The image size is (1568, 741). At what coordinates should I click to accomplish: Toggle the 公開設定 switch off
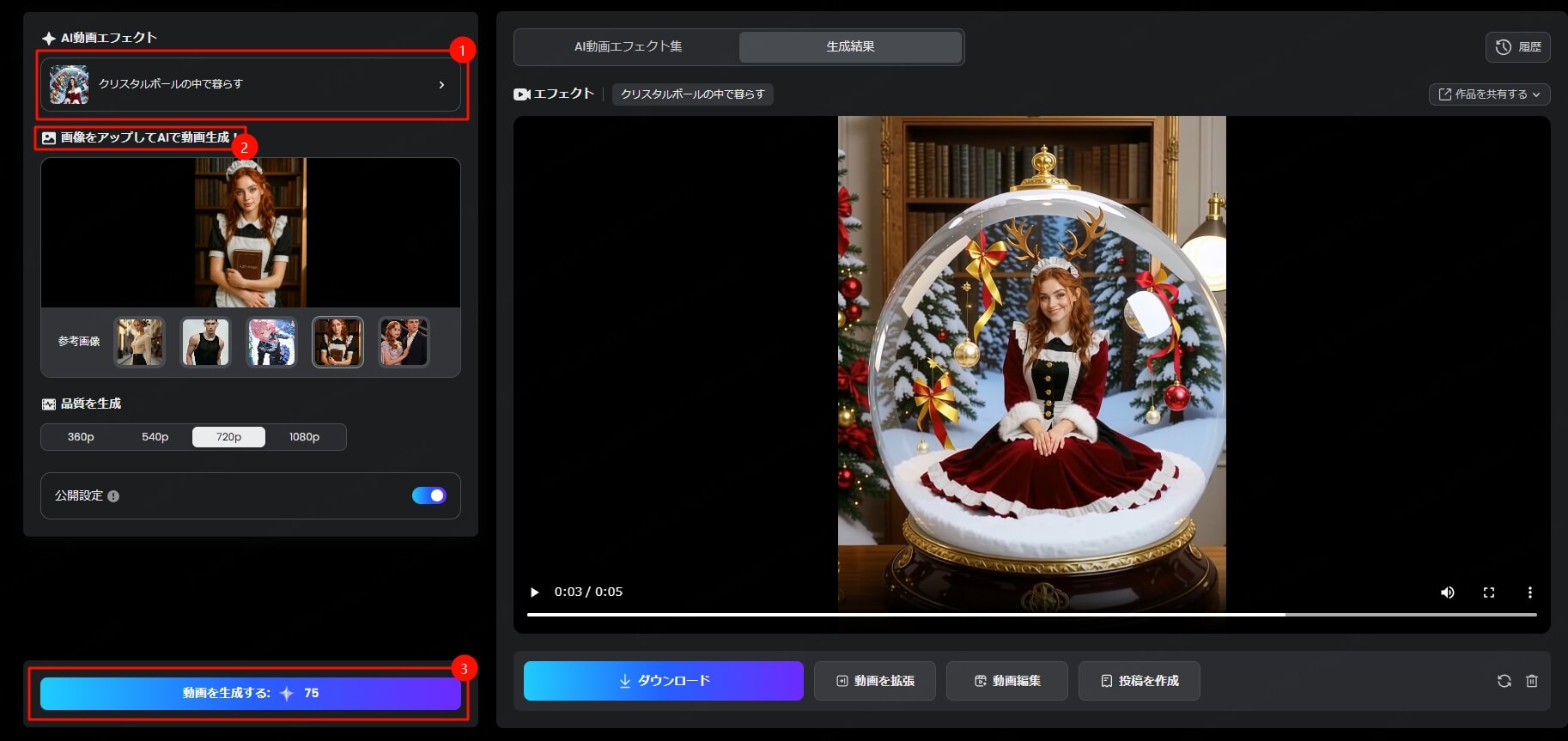pos(429,495)
